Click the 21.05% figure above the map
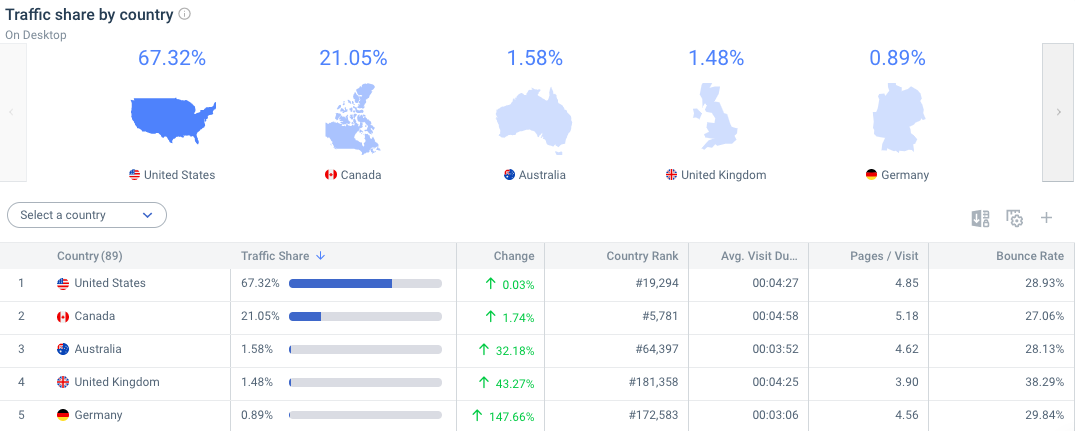 point(353,58)
